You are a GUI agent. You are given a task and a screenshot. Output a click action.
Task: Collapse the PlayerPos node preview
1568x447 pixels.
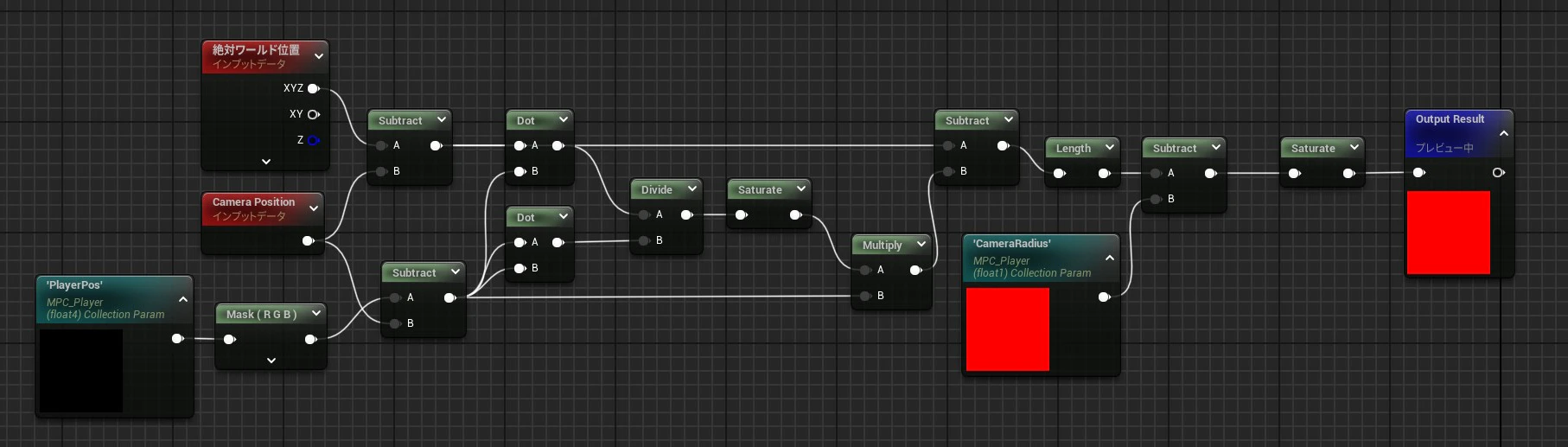[x=183, y=299]
